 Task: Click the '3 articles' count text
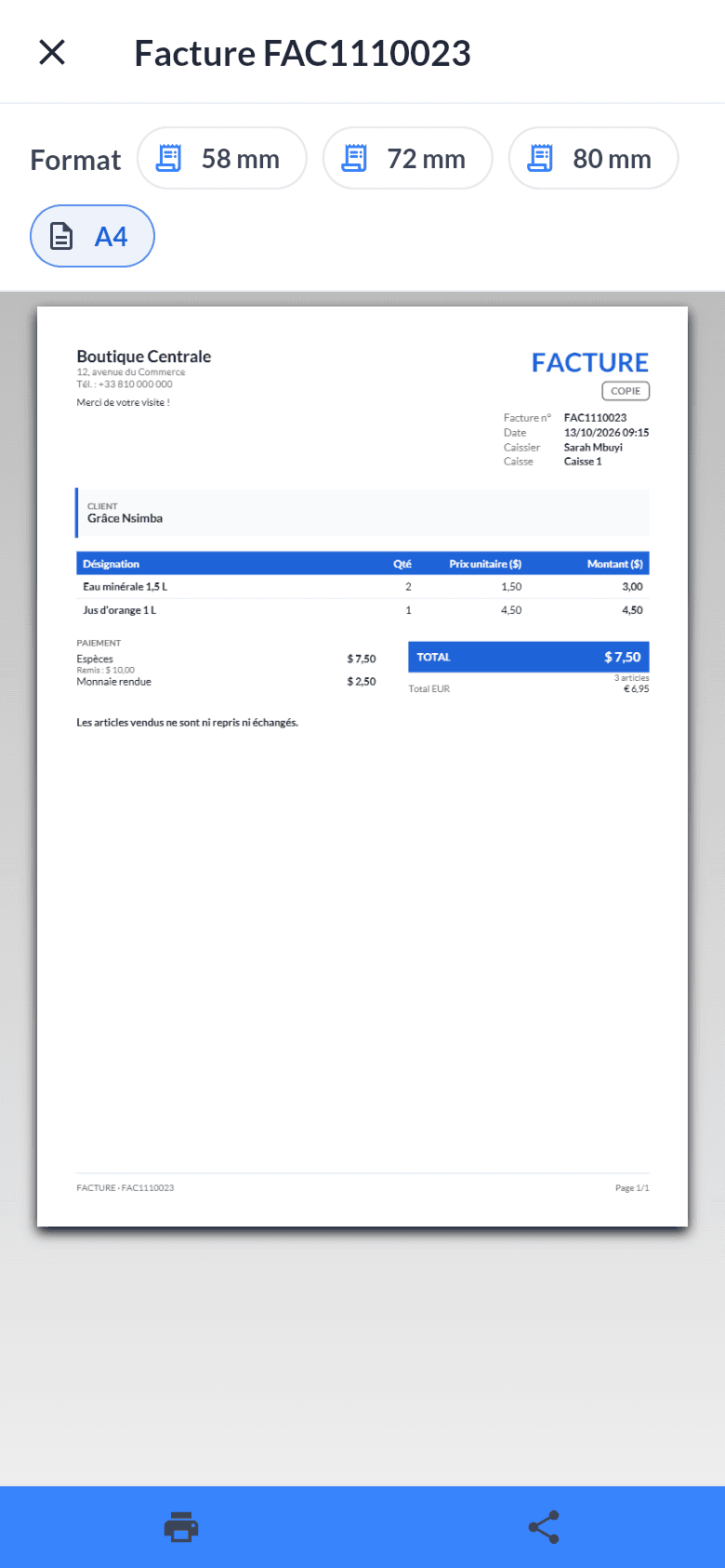coord(631,678)
